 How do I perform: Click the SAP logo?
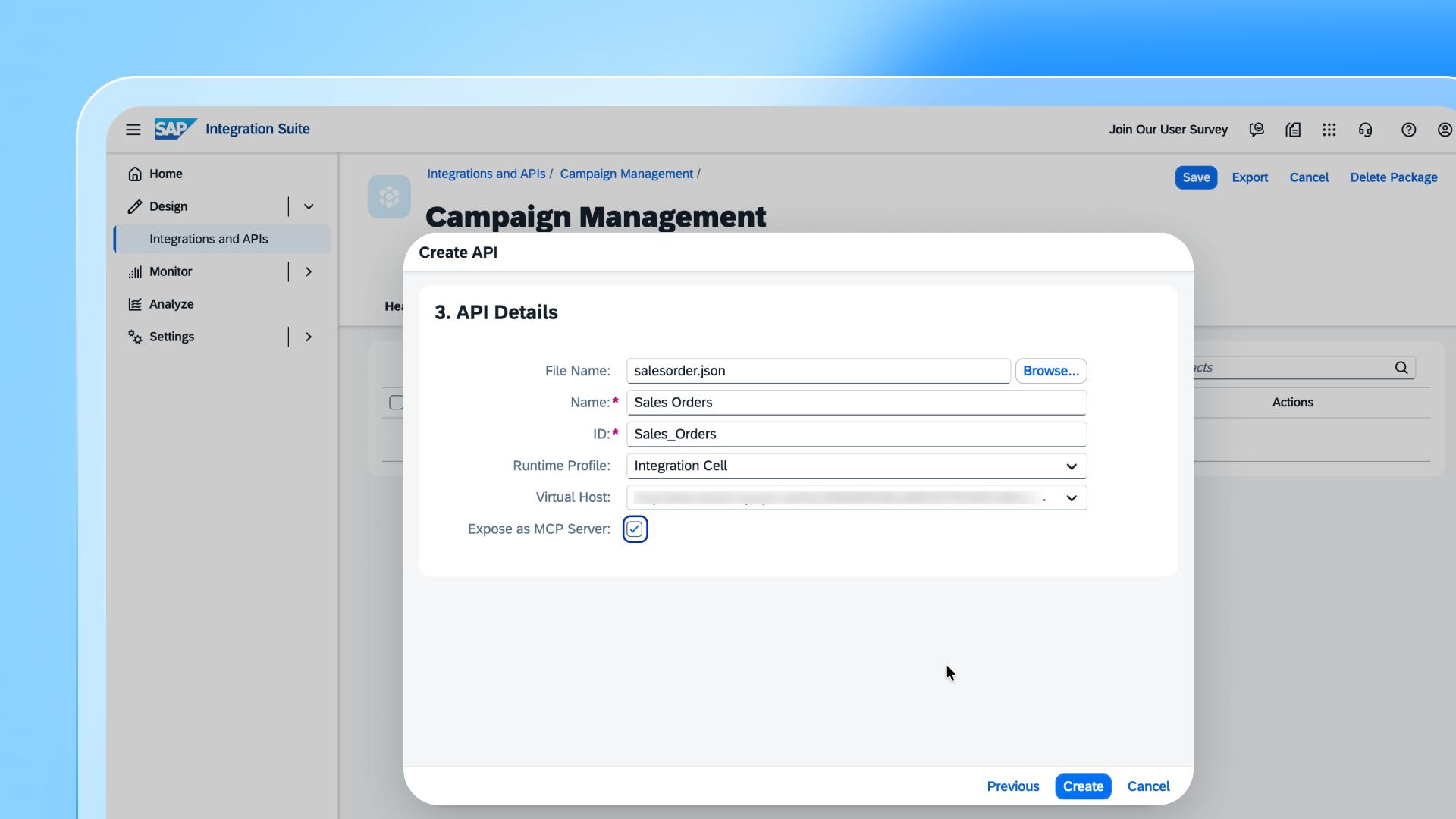(x=176, y=129)
